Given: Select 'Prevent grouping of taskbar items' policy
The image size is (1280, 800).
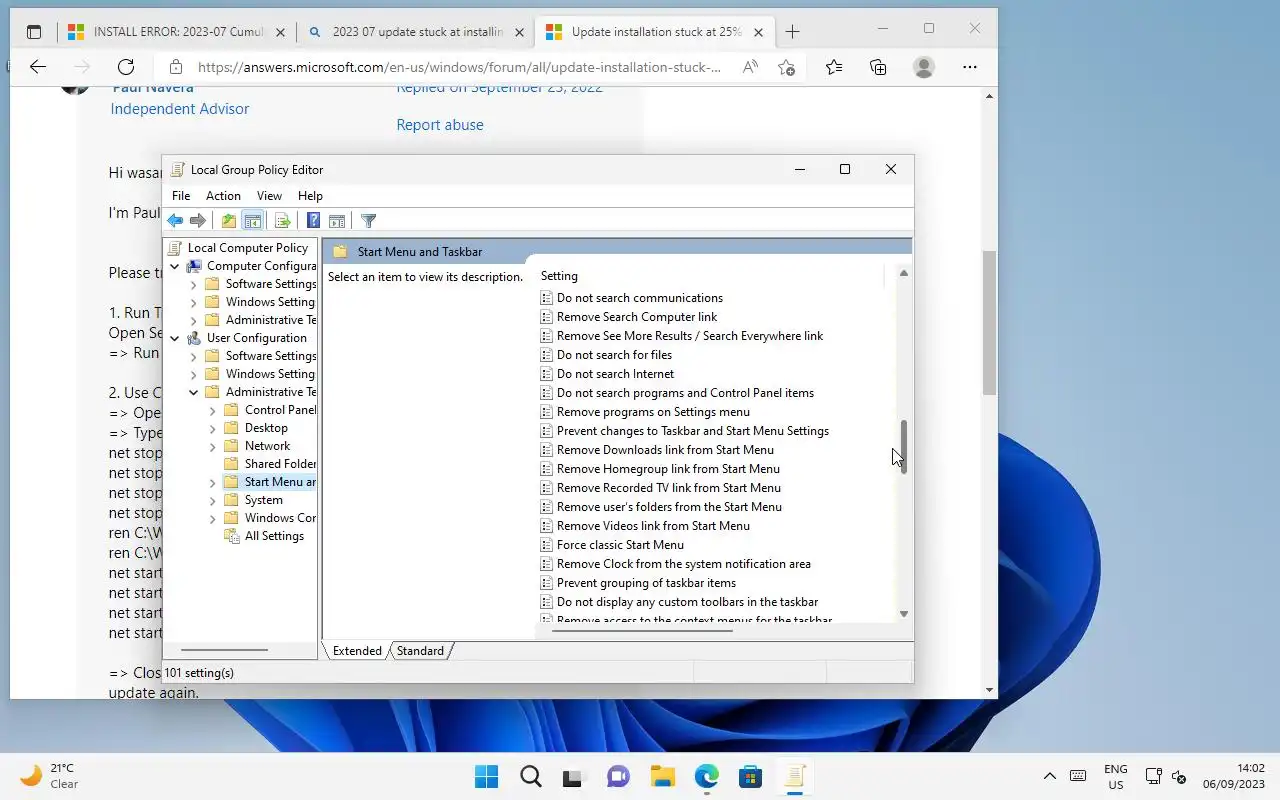Looking at the screenshot, I should [x=646, y=583].
